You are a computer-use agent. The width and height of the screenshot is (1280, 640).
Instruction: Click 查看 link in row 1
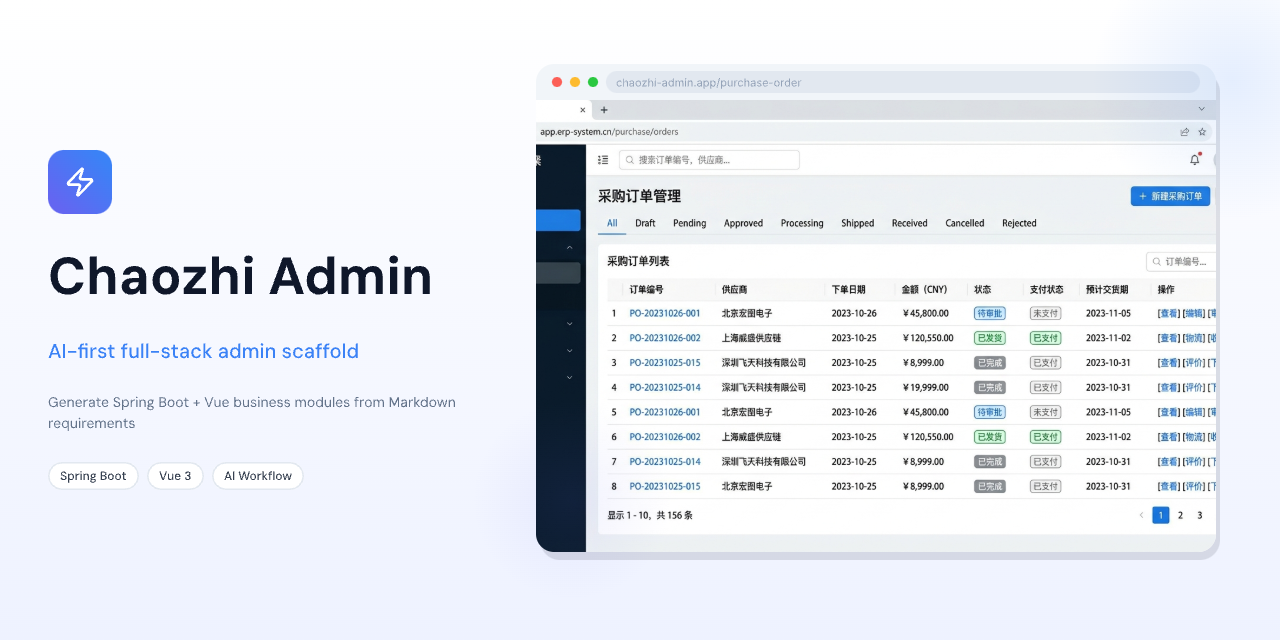[1169, 313]
